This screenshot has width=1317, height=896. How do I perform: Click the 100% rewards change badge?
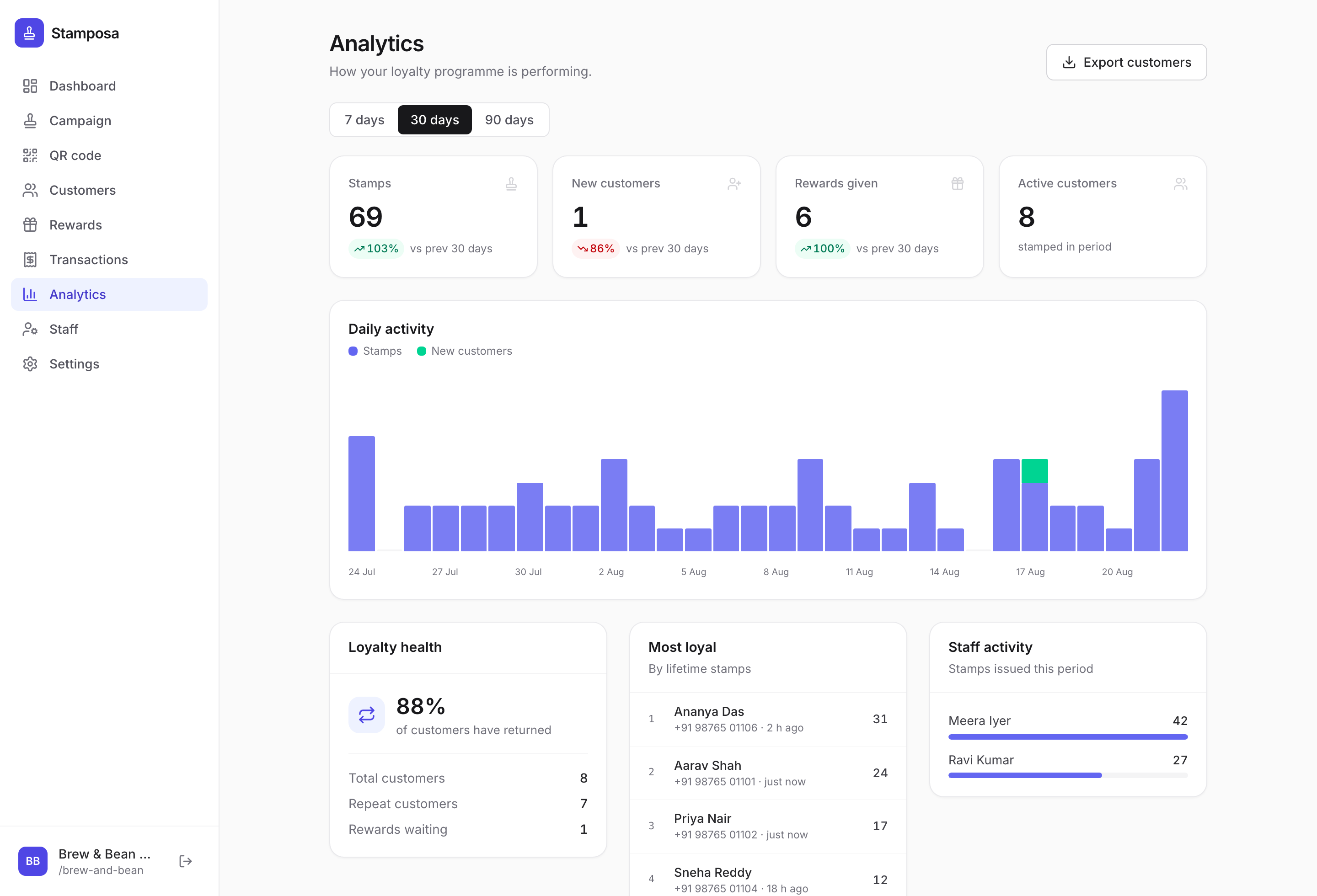(822, 249)
